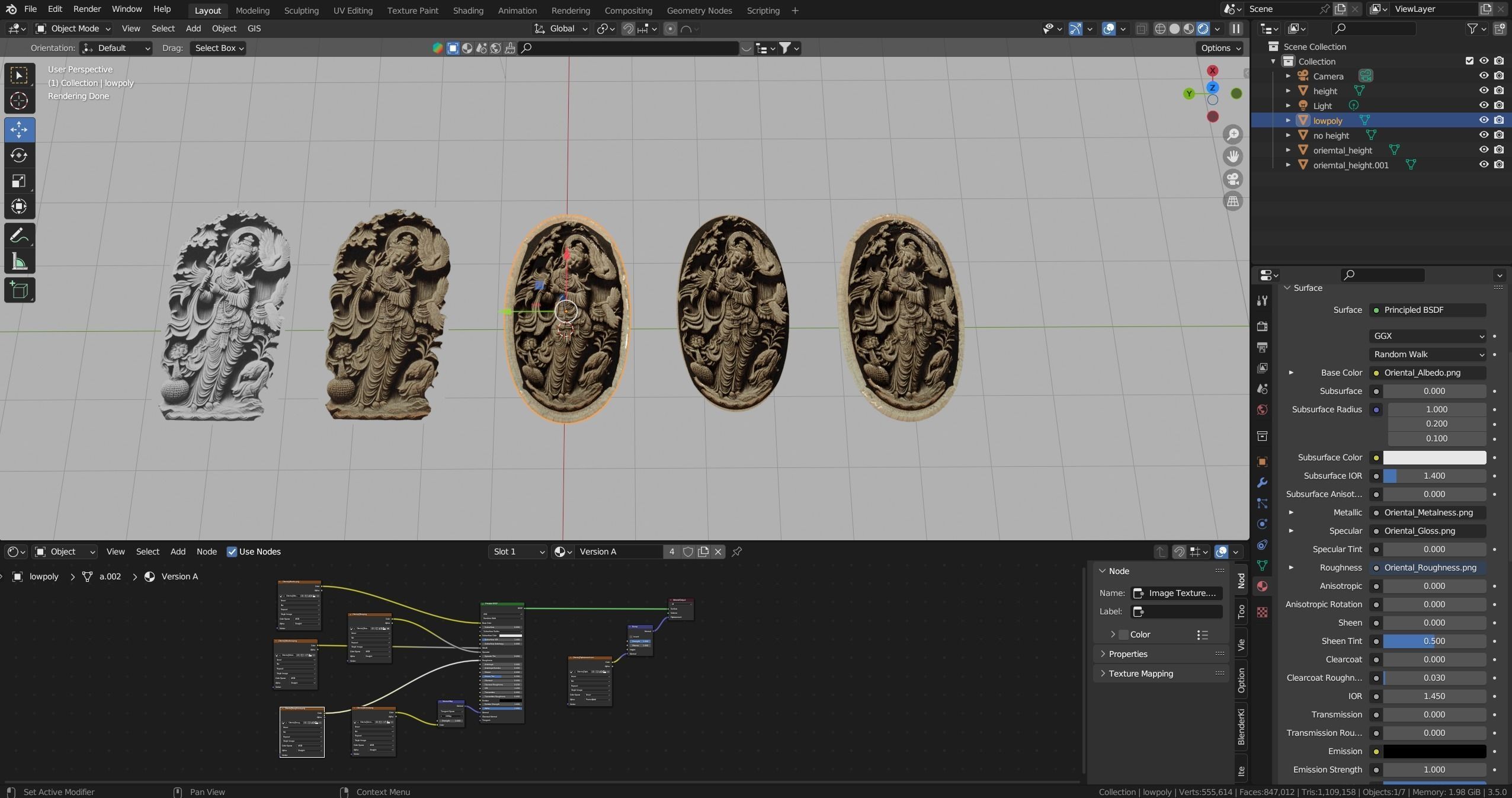
Task: Switch to wireframe viewport shading
Action: click(x=1160, y=28)
